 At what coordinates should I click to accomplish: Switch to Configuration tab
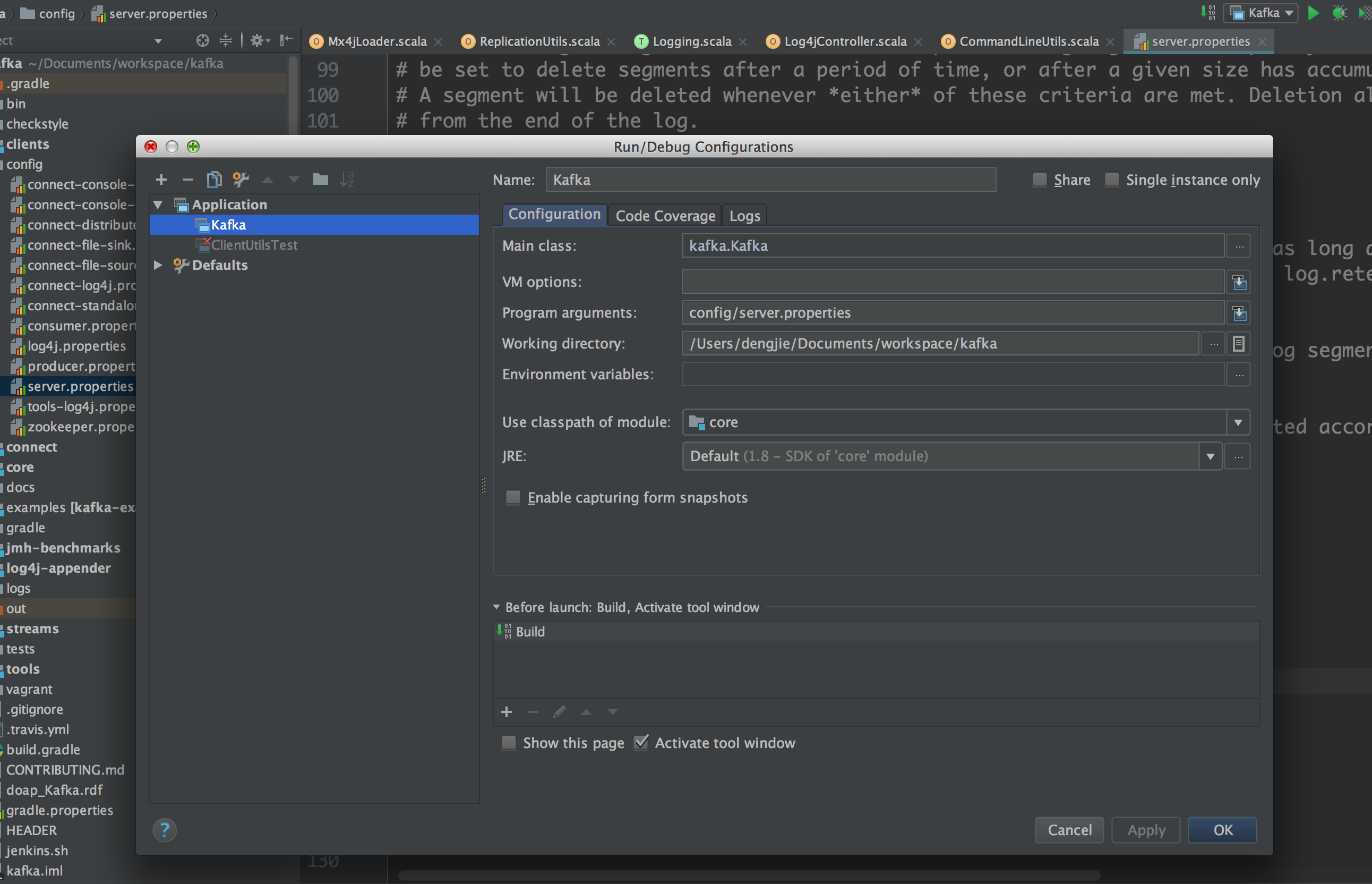[x=555, y=215]
